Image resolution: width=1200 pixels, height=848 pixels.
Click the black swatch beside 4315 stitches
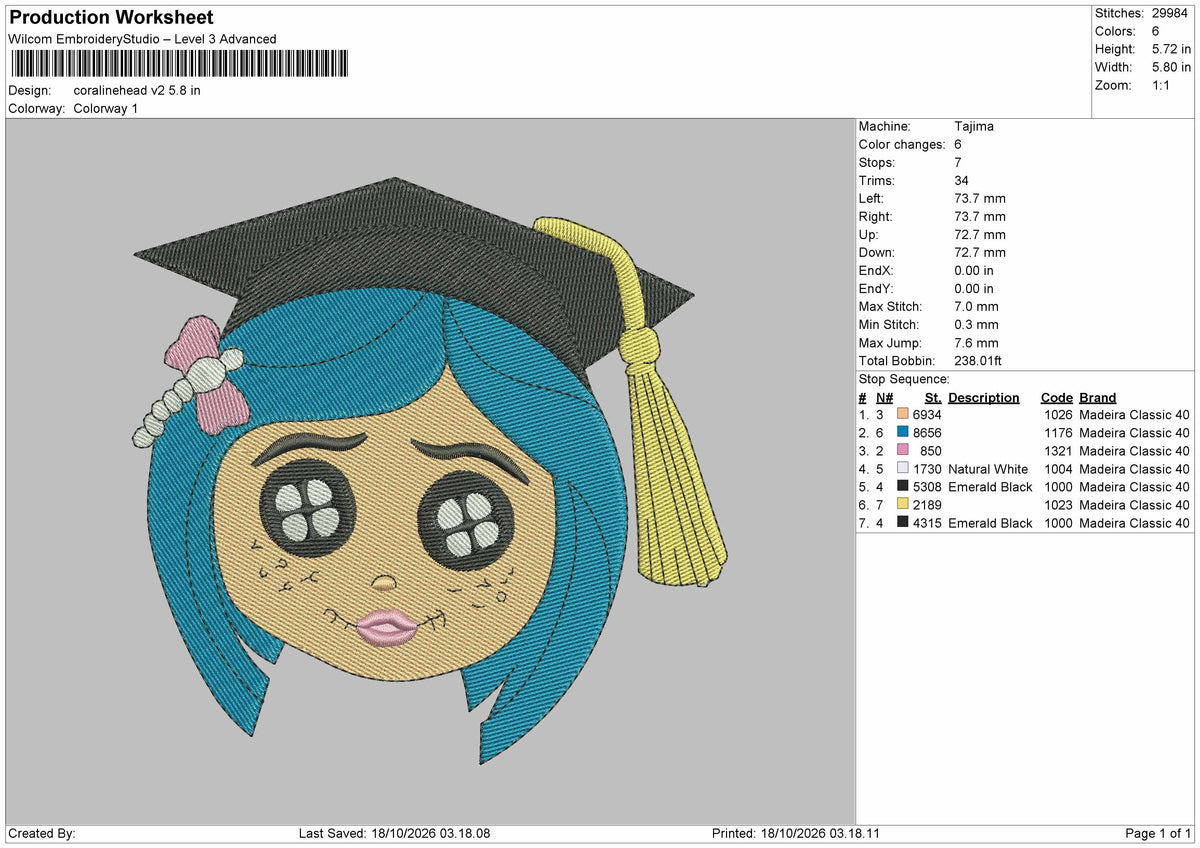903,523
